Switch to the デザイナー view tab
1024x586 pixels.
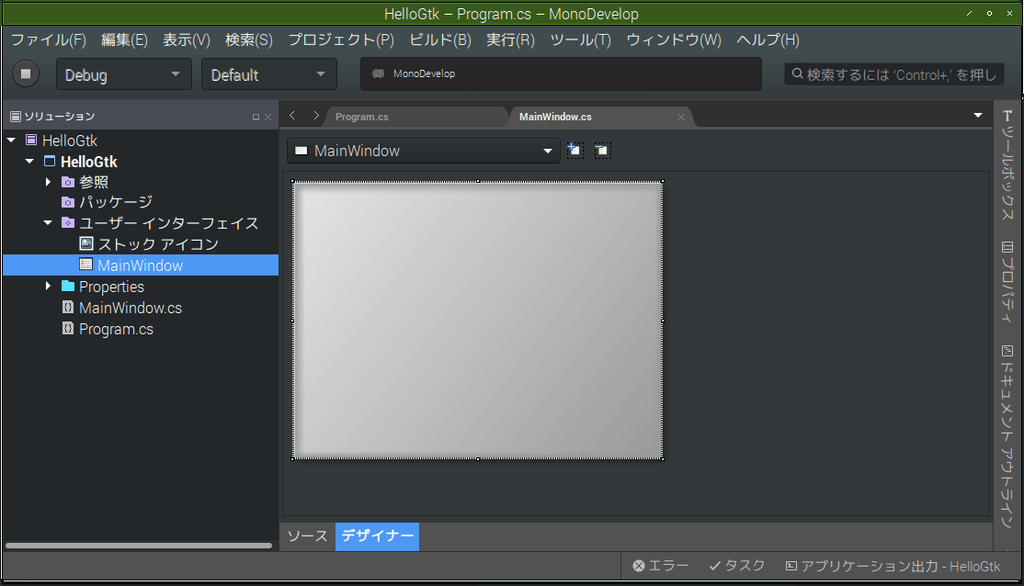tap(377, 536)
